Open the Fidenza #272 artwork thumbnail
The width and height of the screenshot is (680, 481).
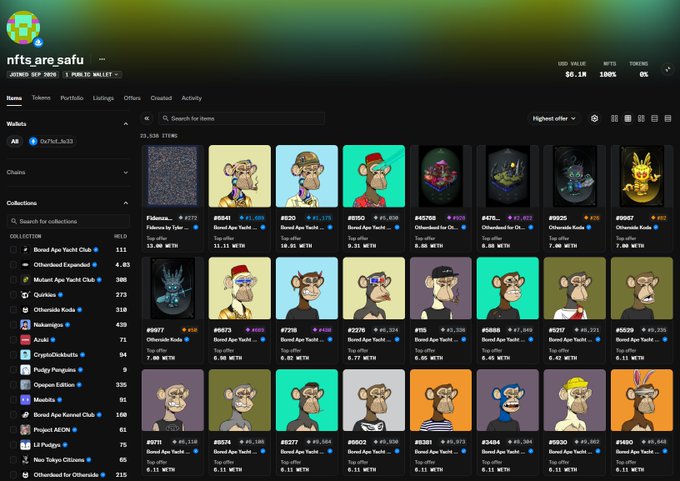coord(173,176)
